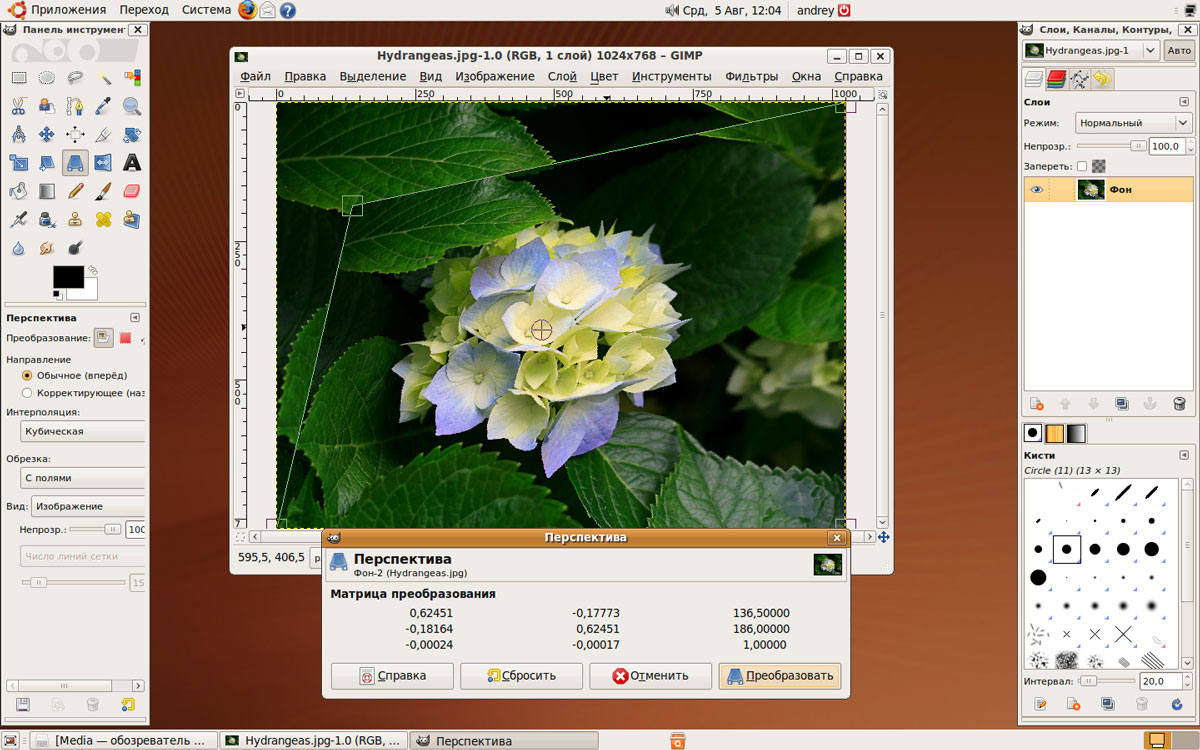Pick the Zoom magnifier tool
The width and height of the screenshot is (1200, 750).
click(x=132, y=106)
